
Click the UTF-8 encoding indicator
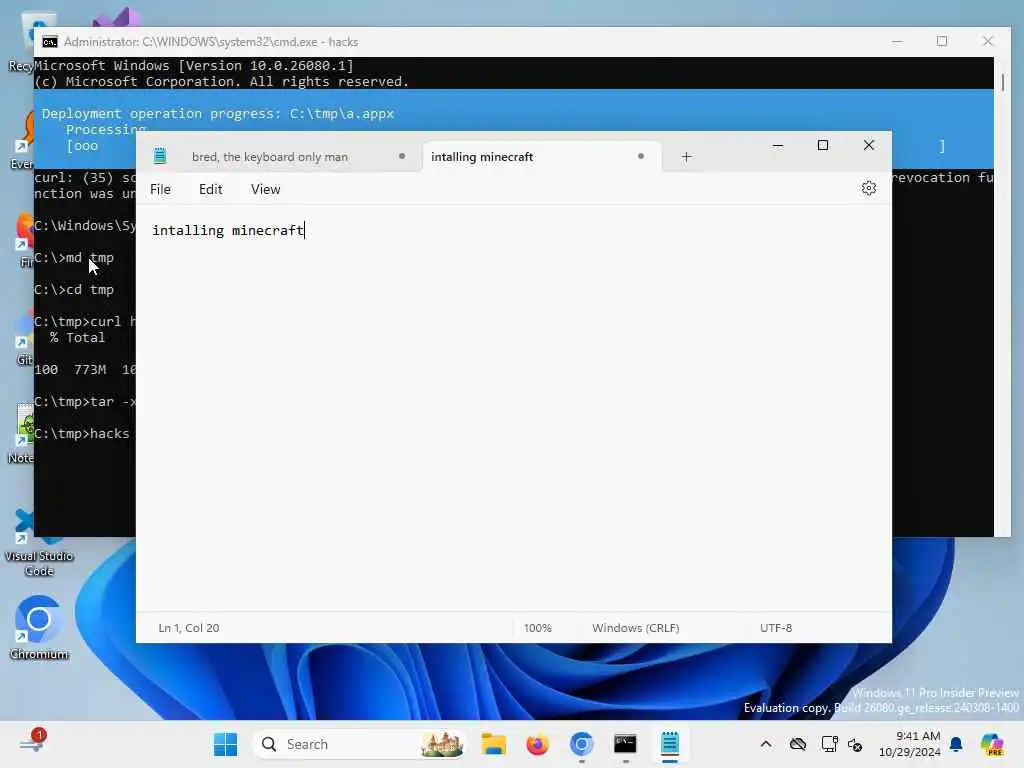(x=776, y=628)
